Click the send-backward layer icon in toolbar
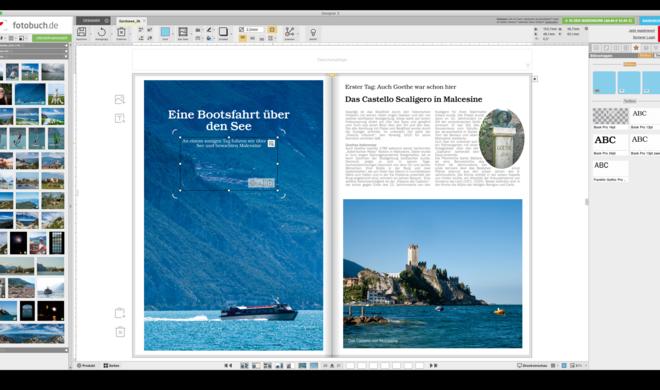The width and height of the screenshot is (660, 390). click(141, 38)
